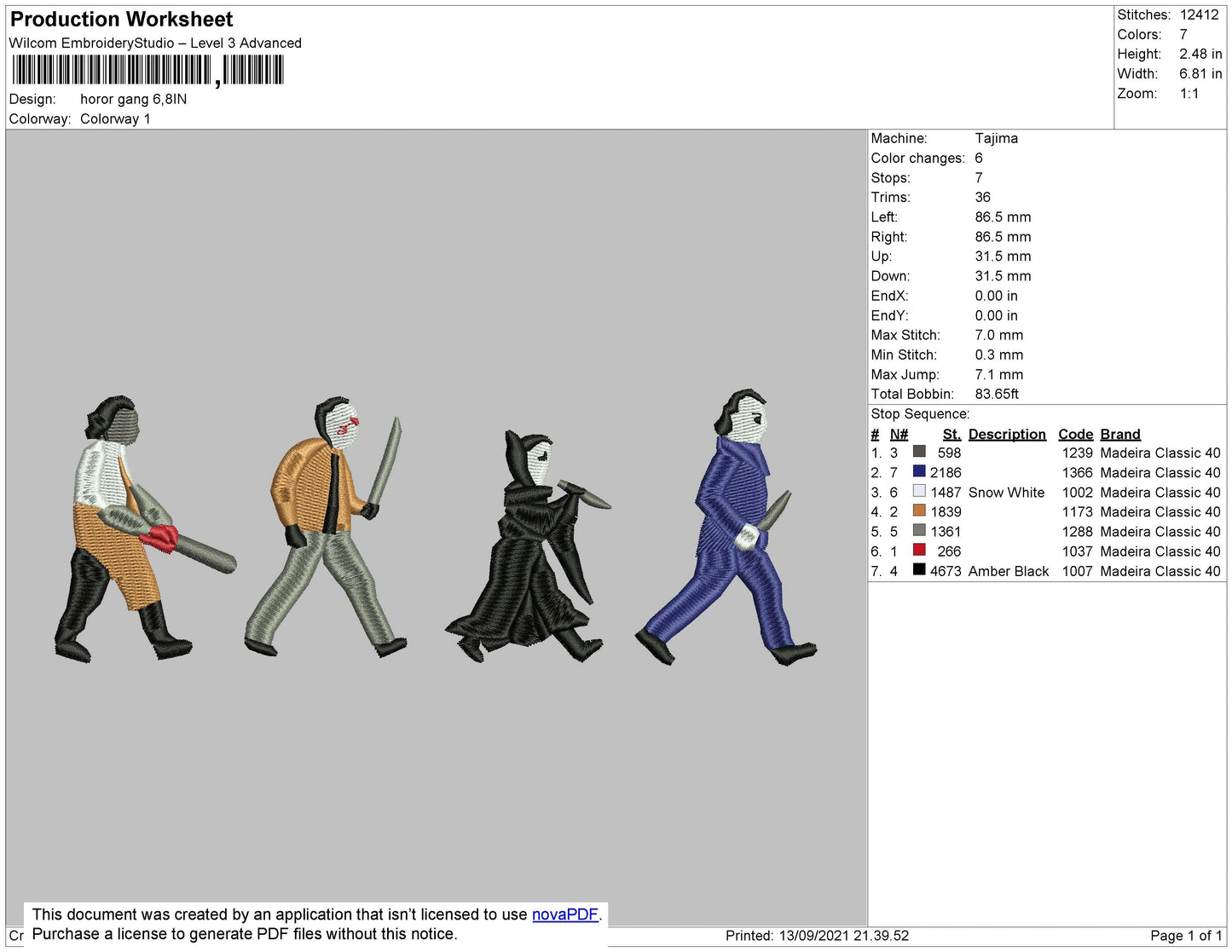Click 'Page 1 of 1' footer text
This screenshot has width=1232, height=952.
pyautogui.click(x=1186, y=936)
